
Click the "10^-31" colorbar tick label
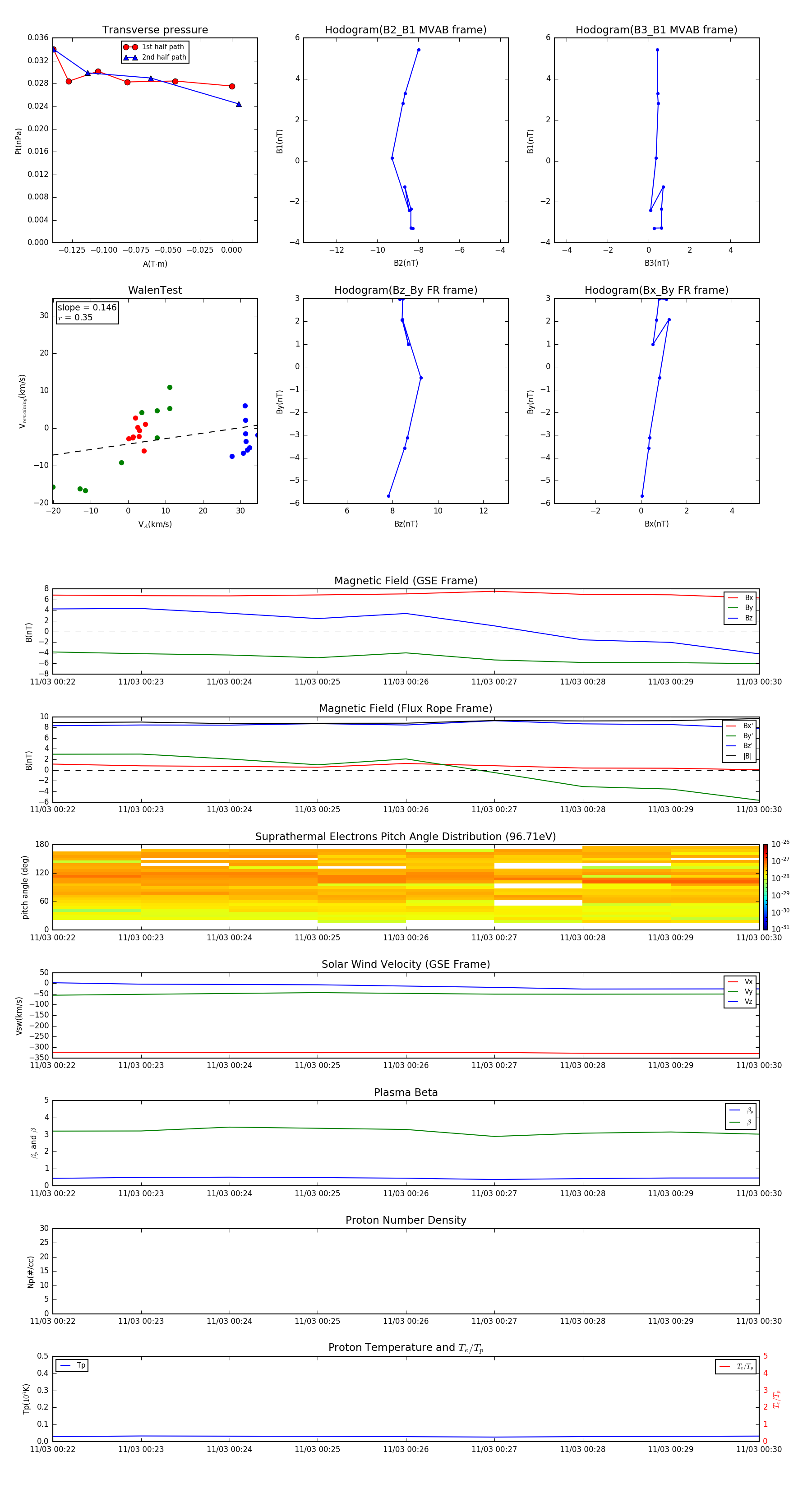780,929
